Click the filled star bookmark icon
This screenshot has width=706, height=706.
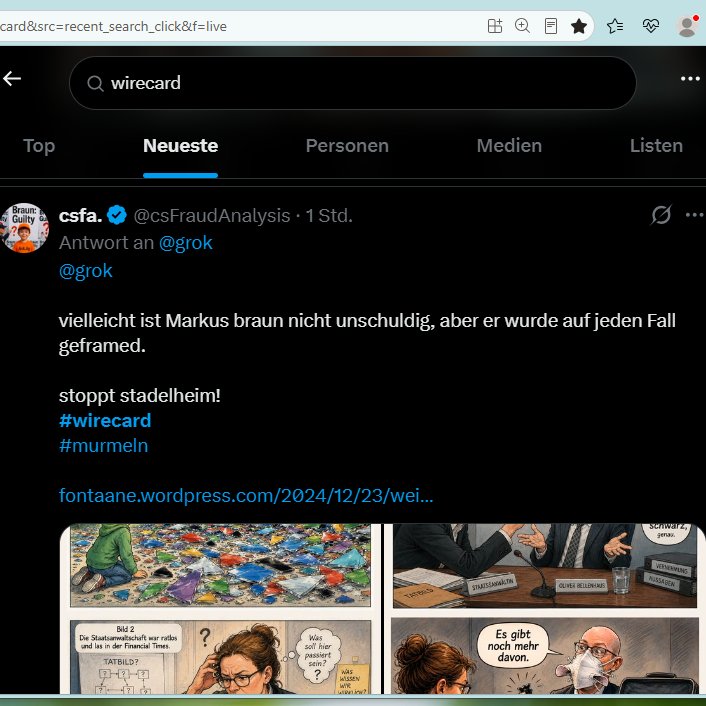(579, 26)
